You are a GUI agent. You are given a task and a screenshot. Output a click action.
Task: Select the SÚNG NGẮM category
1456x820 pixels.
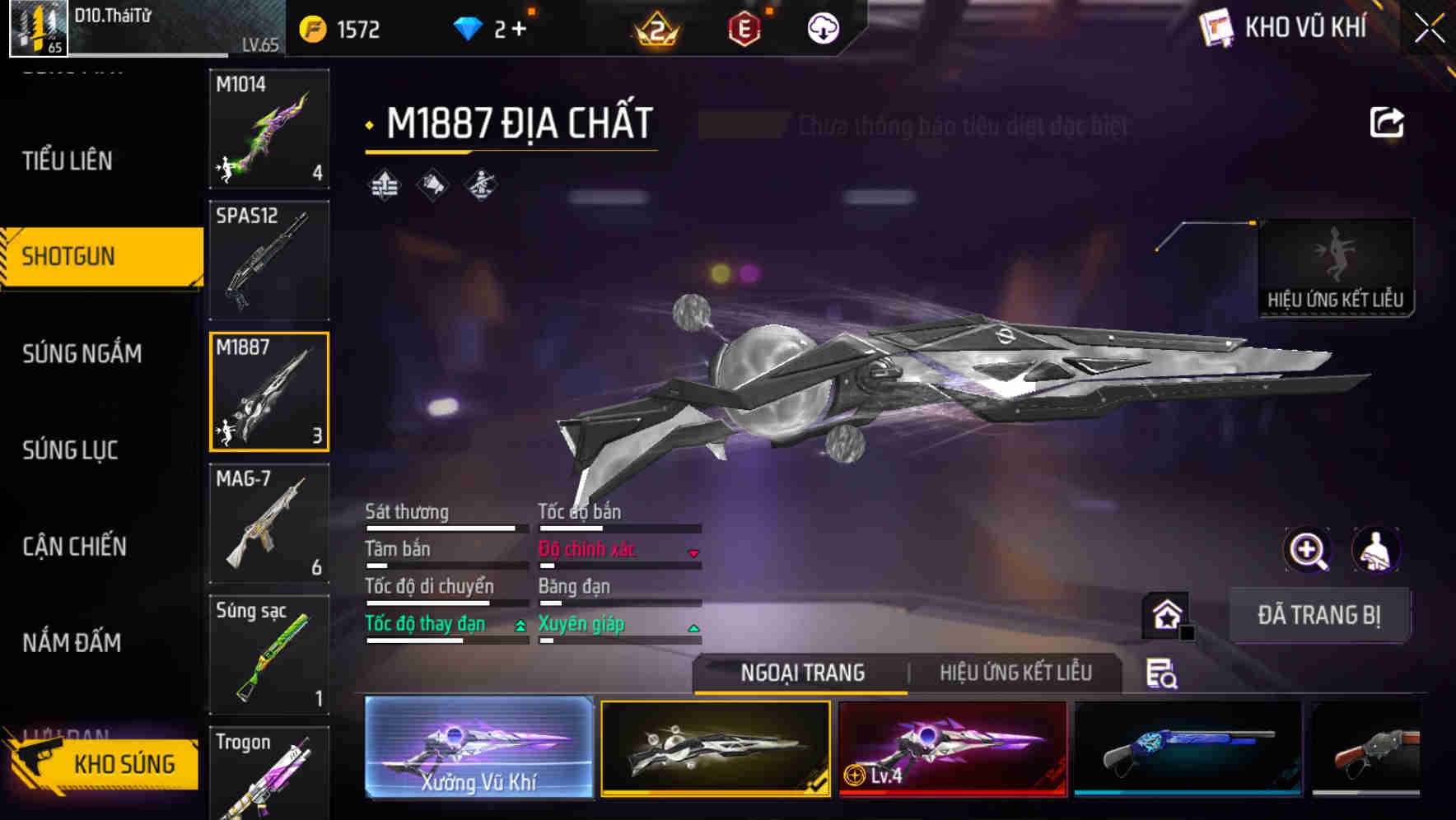tap(82, 354)
